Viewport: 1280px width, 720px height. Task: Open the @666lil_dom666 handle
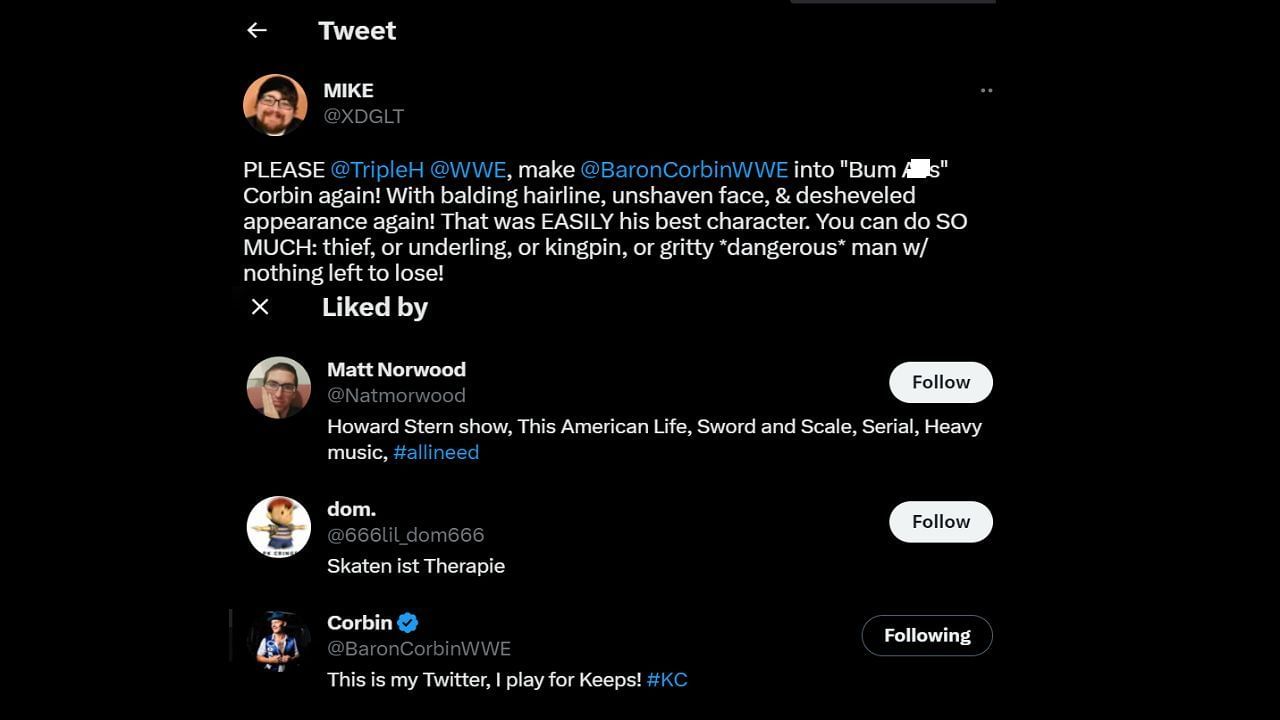tap(405, 535)
